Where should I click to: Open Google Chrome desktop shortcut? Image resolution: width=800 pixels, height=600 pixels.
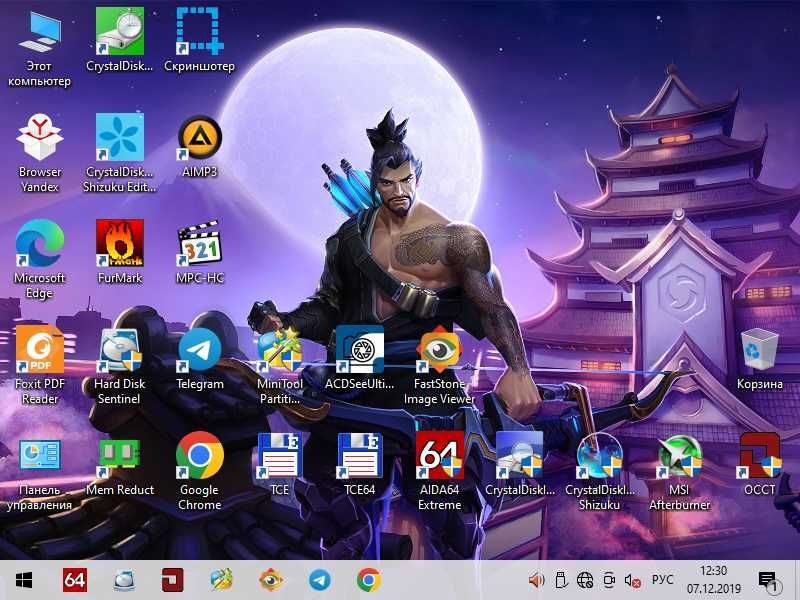pos(199,470)
